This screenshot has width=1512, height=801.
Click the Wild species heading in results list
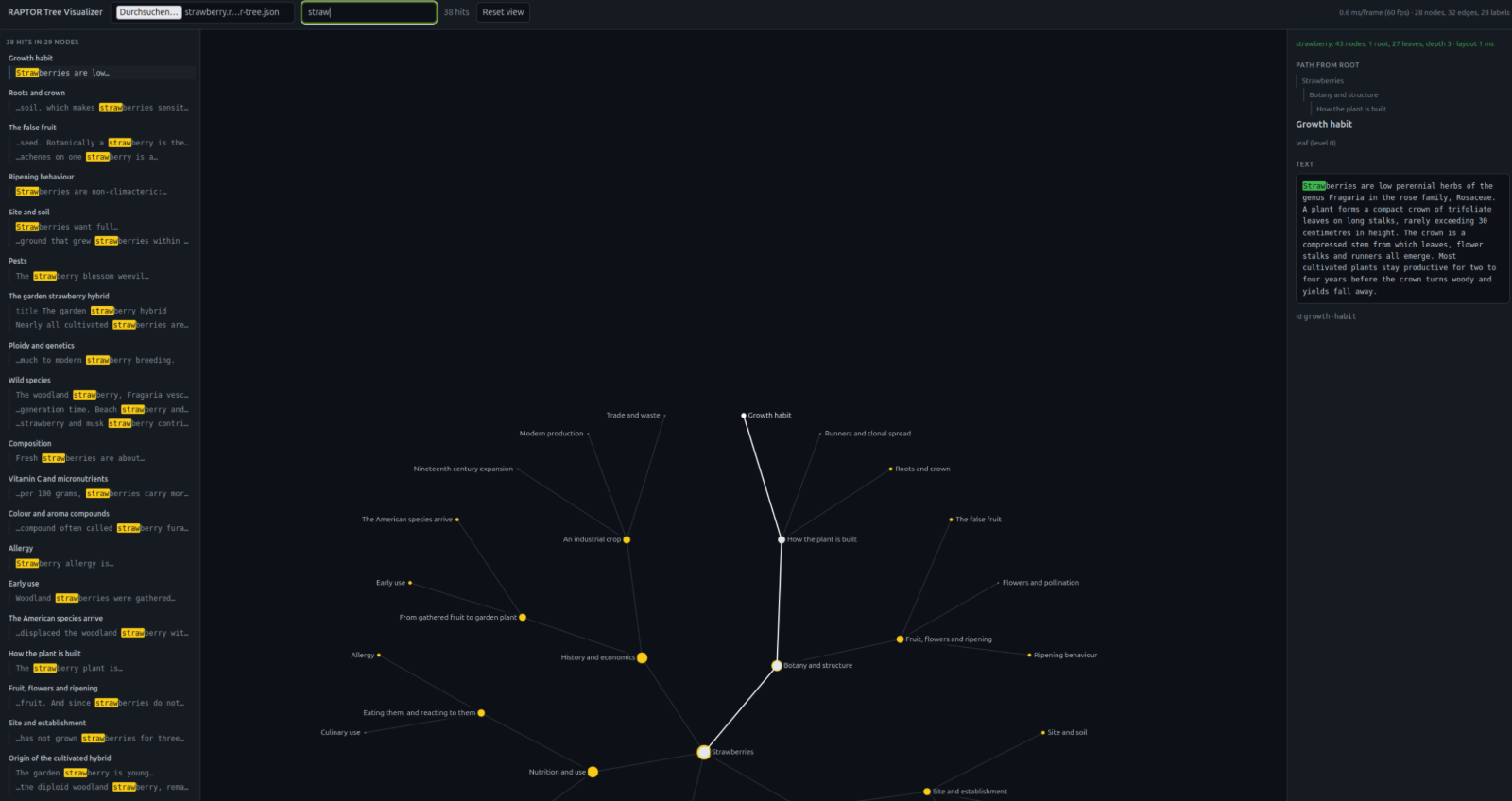(x=29, y=381)
